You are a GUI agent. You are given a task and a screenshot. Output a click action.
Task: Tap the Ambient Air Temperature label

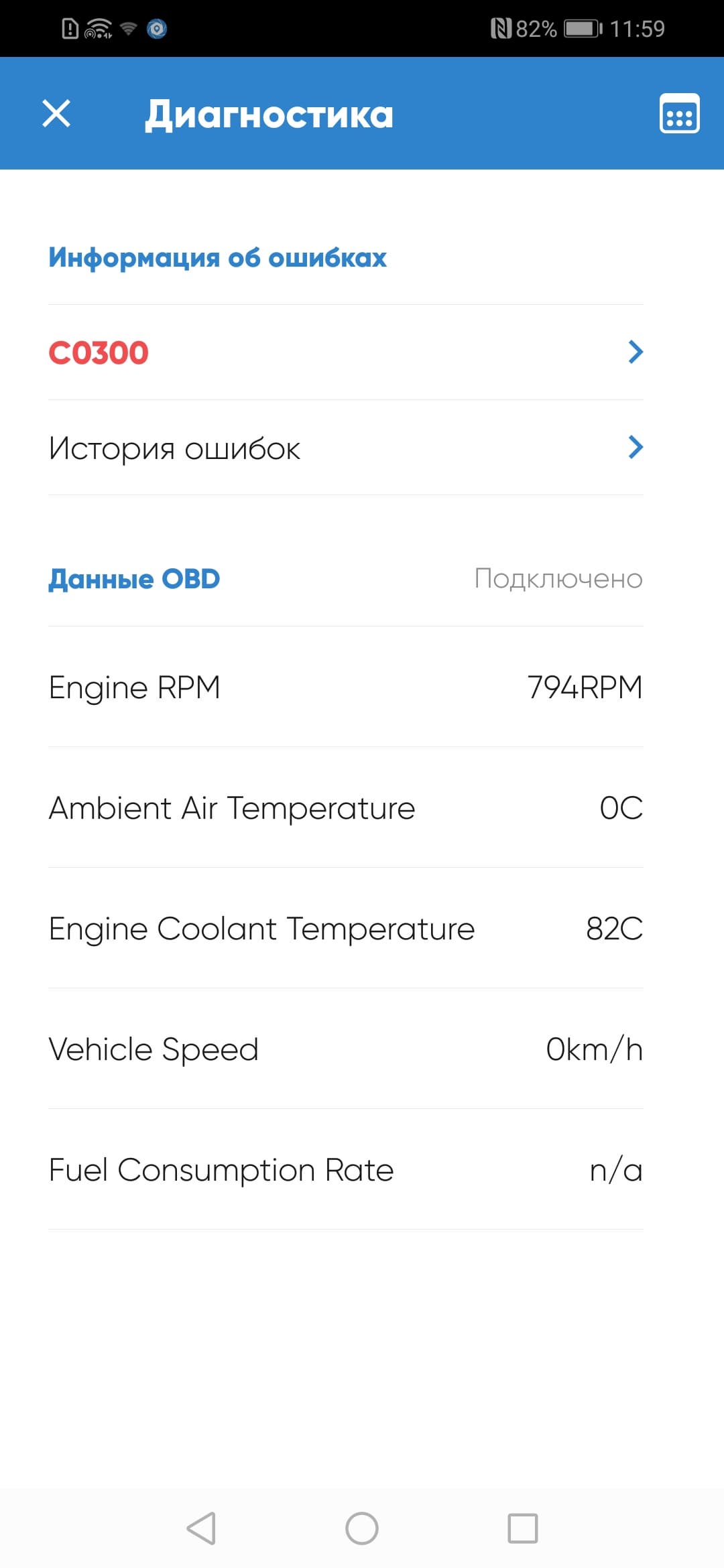(232, 808)
